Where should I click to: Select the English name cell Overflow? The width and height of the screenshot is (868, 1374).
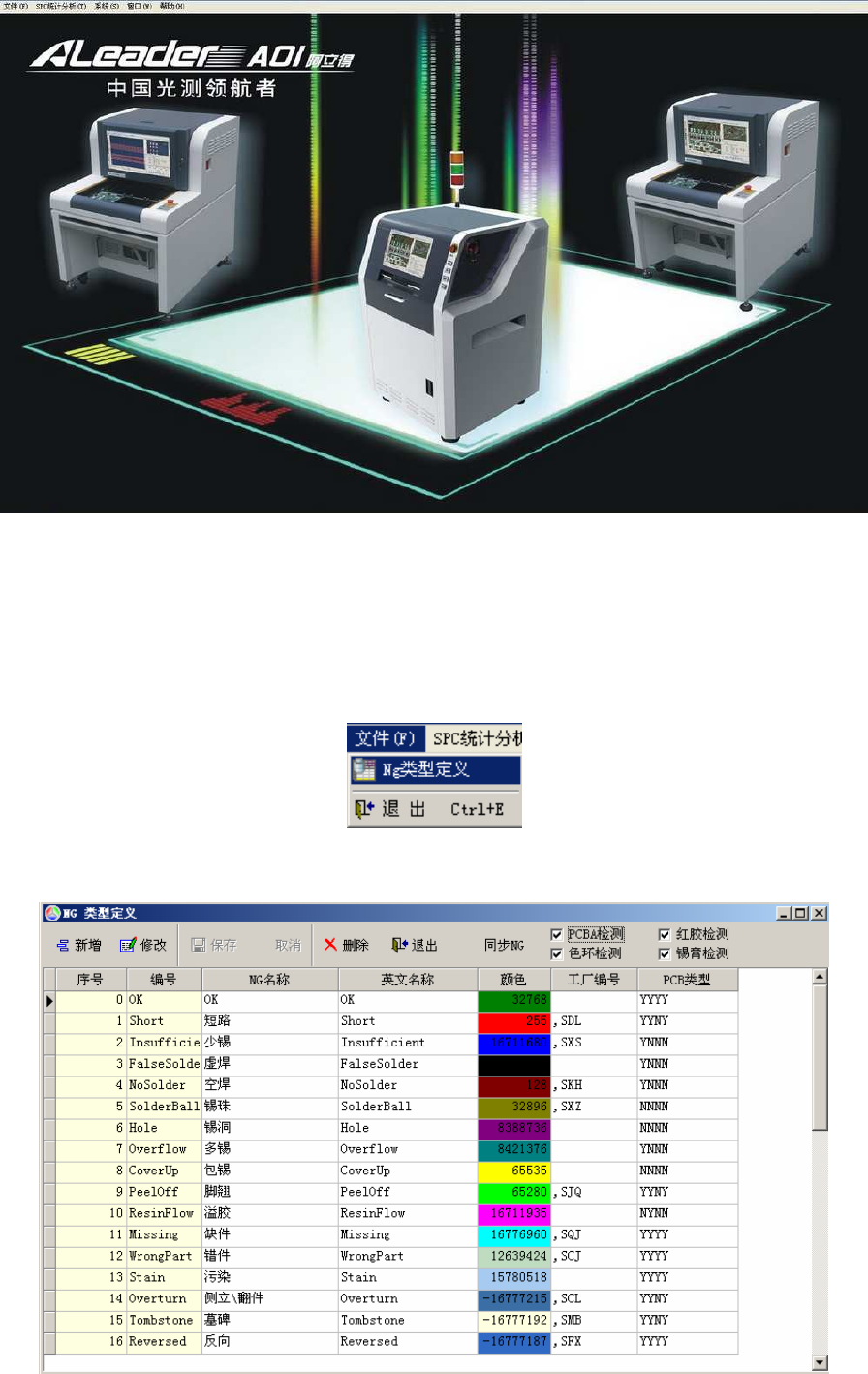pos(408,1149)
